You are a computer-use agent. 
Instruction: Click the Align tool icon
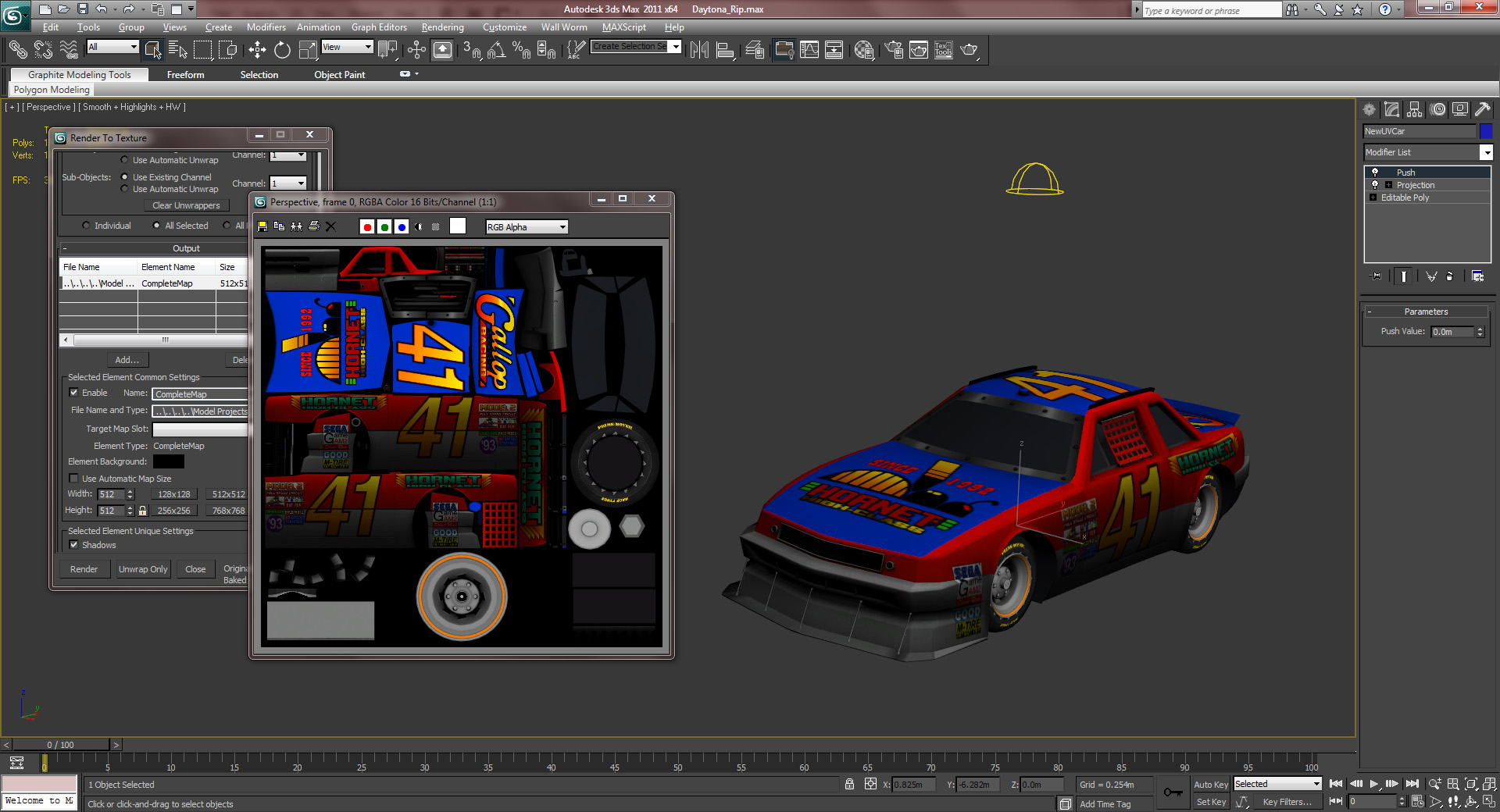coord(725,50)
